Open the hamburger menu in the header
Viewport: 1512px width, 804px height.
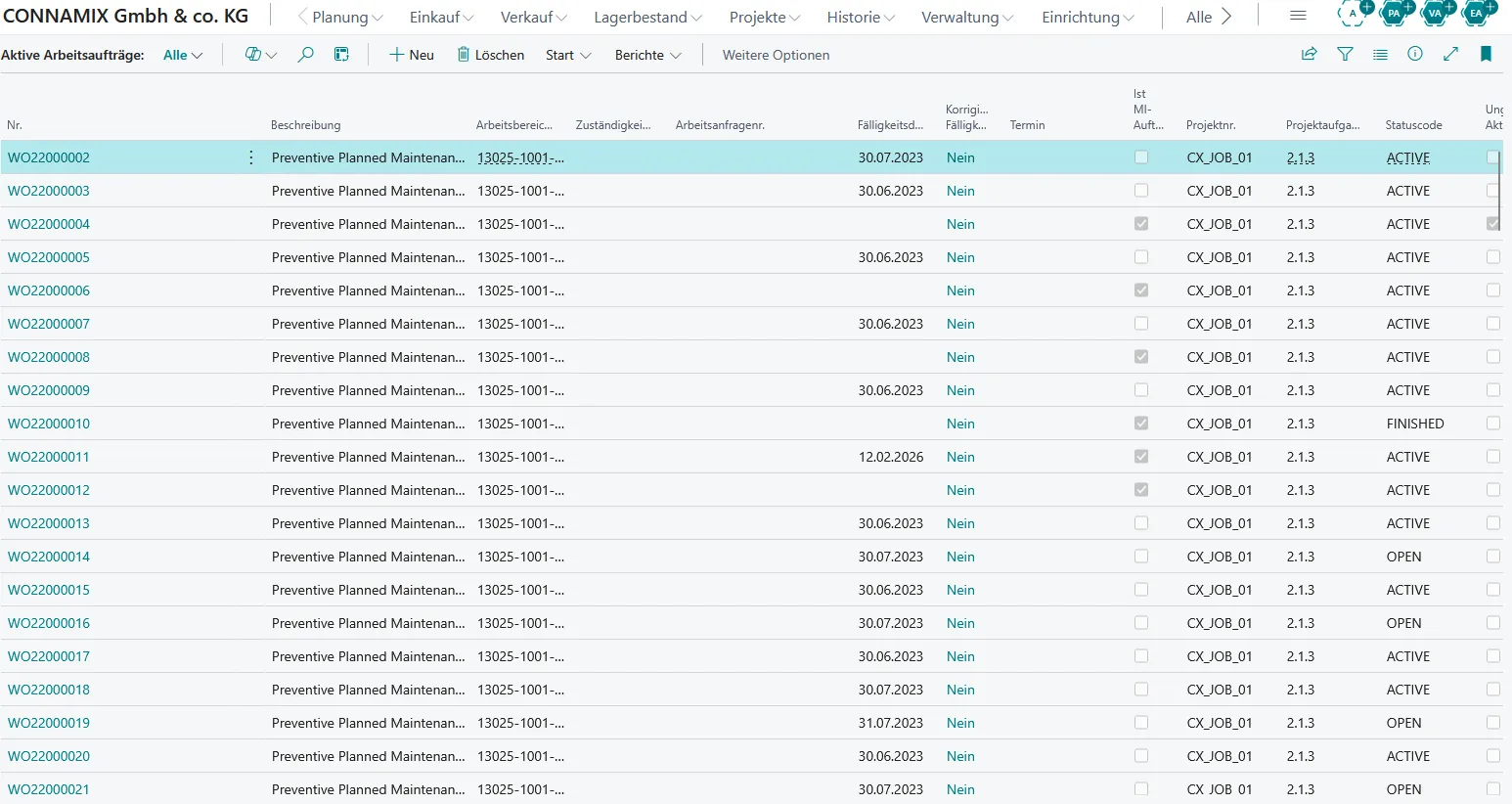tap(1298, 17)
